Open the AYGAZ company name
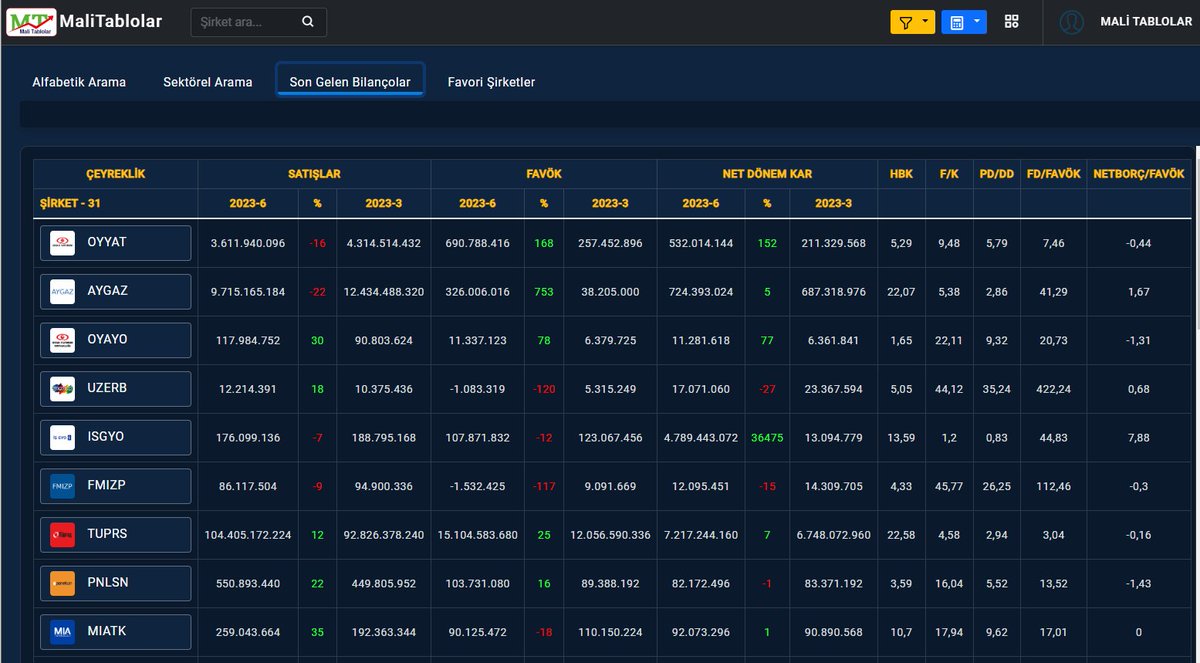Image resolution: width=1200 pixels, height=663 pixels. 108,291
